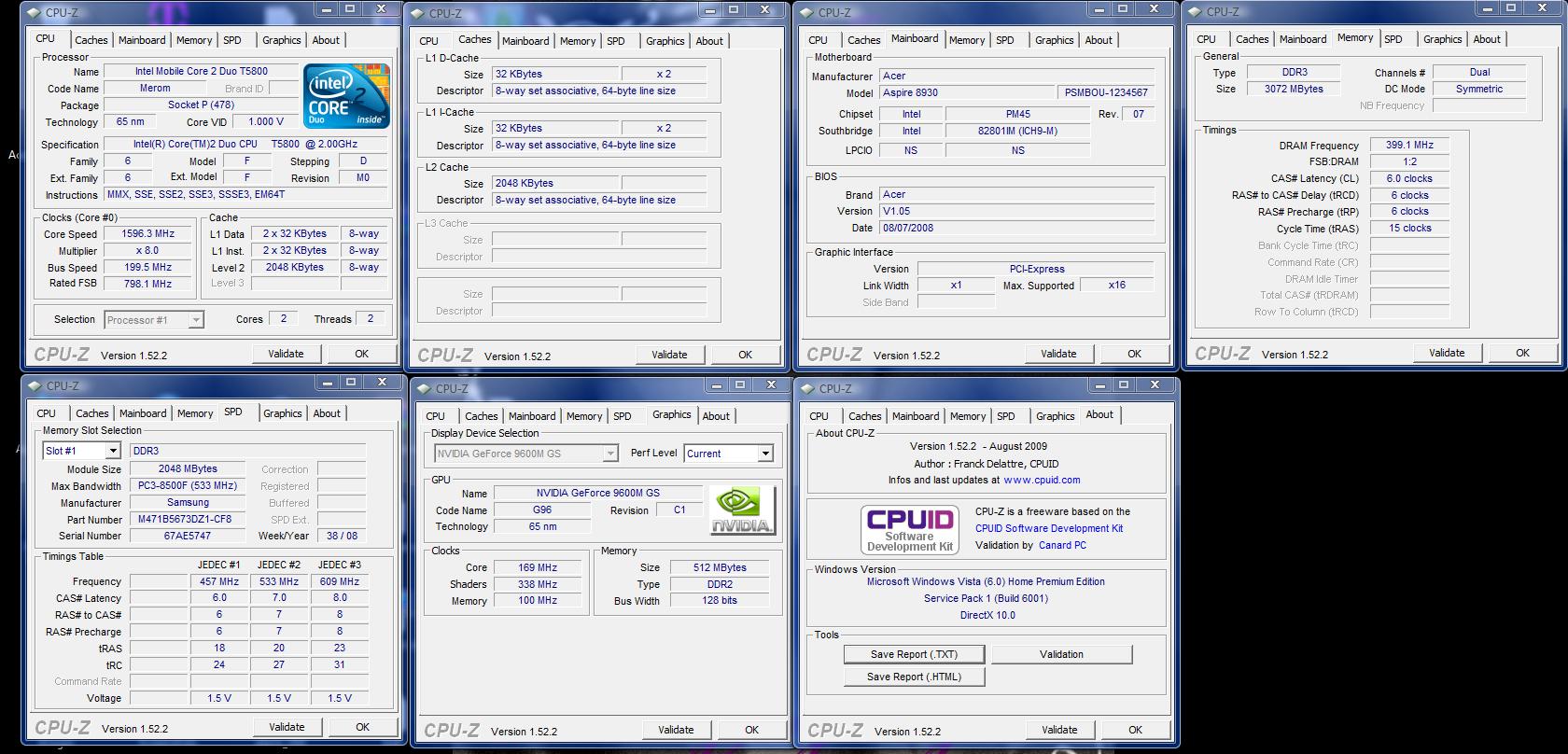Screen dimensions: 1568x754
Task: Click the NVIDIA logo in Graphics window
Action: click(x=742, y=510)
